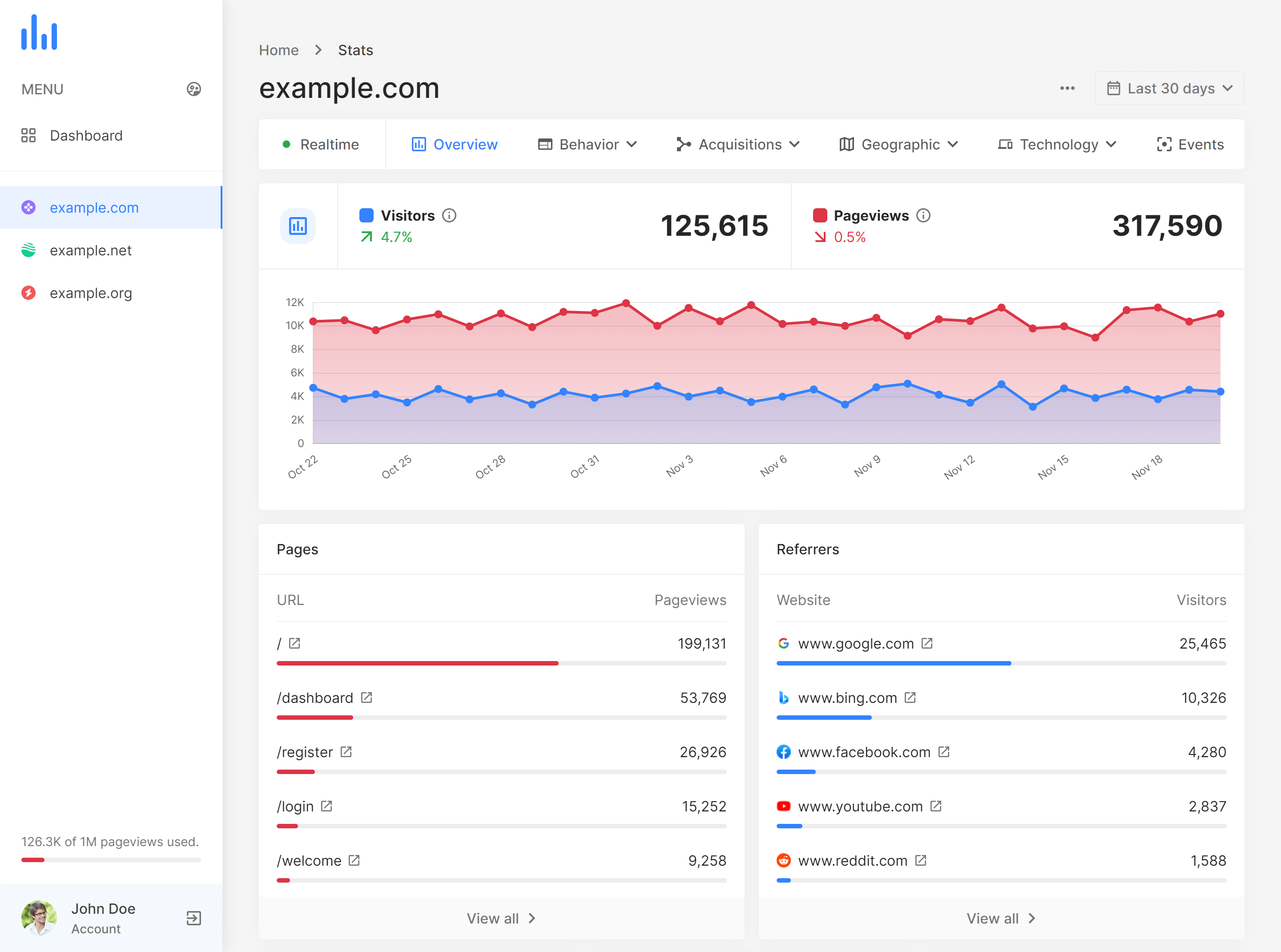Viewport: 1281px width, 952px height.
Task: Click the Events tab
Action: point(1191,144)
